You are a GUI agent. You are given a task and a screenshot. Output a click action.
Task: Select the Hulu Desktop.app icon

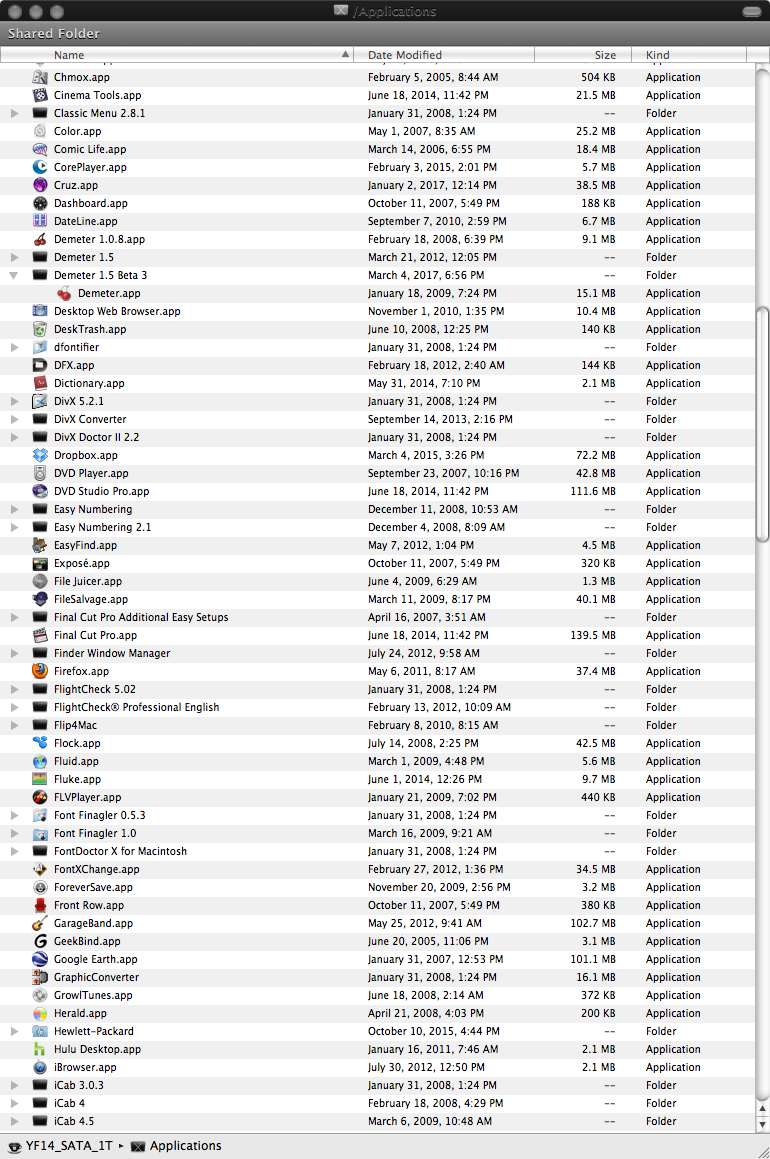(x=40, y=1049)
